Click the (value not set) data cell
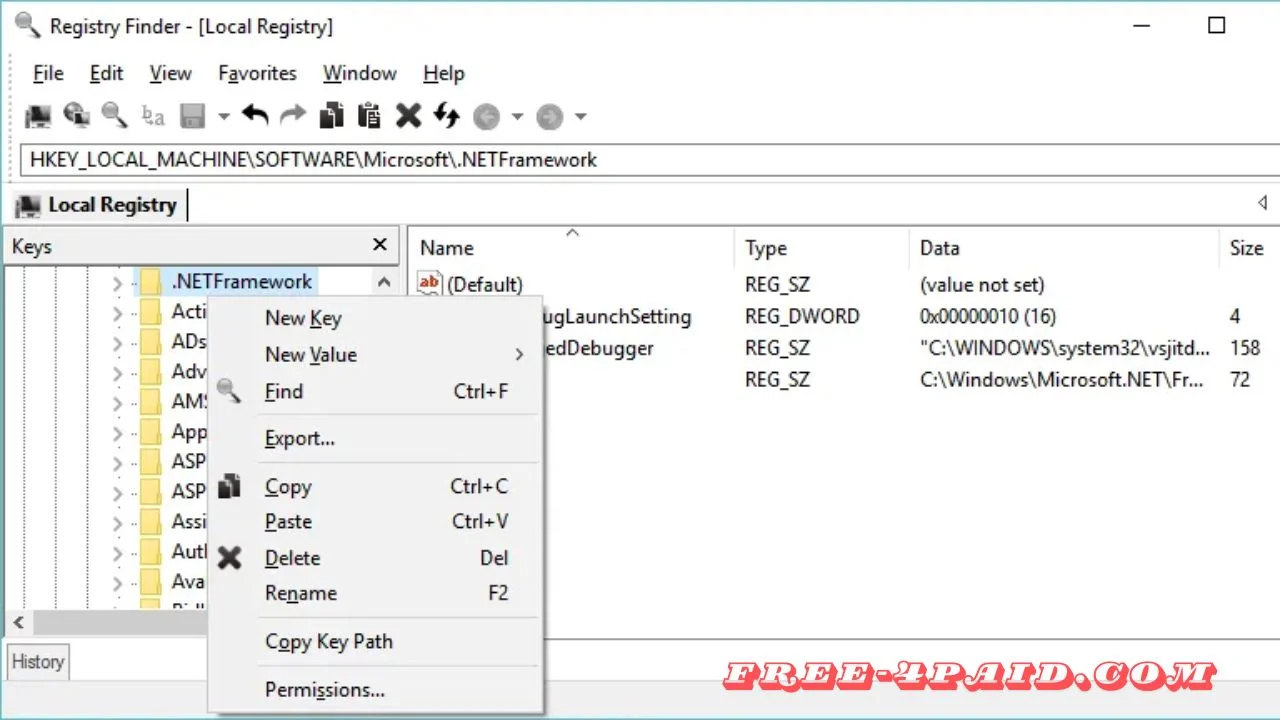1280x720 pixels. [982, 284]
